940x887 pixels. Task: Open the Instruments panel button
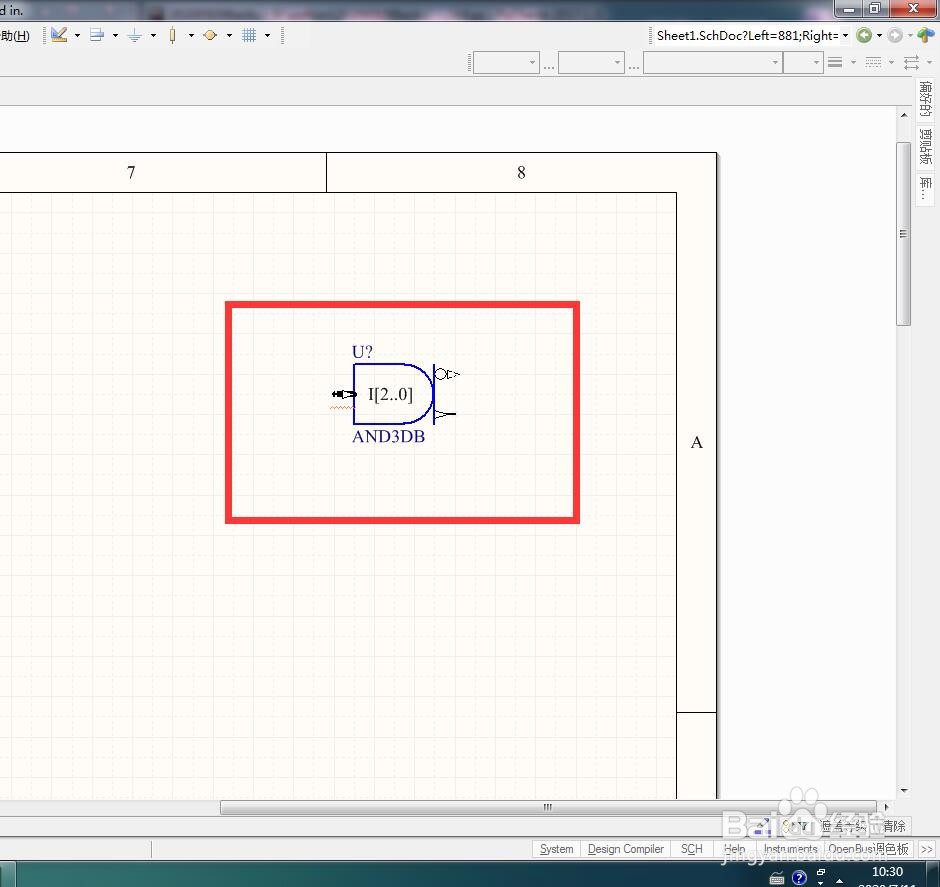point(790,849)
